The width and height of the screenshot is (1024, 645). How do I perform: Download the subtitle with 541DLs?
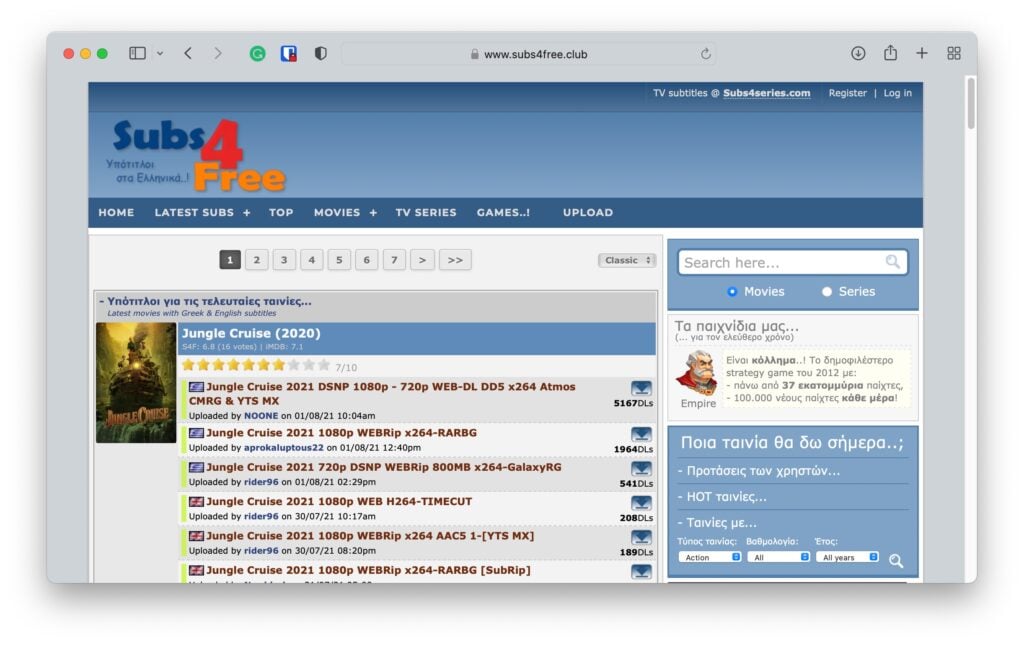coord(641,469)
